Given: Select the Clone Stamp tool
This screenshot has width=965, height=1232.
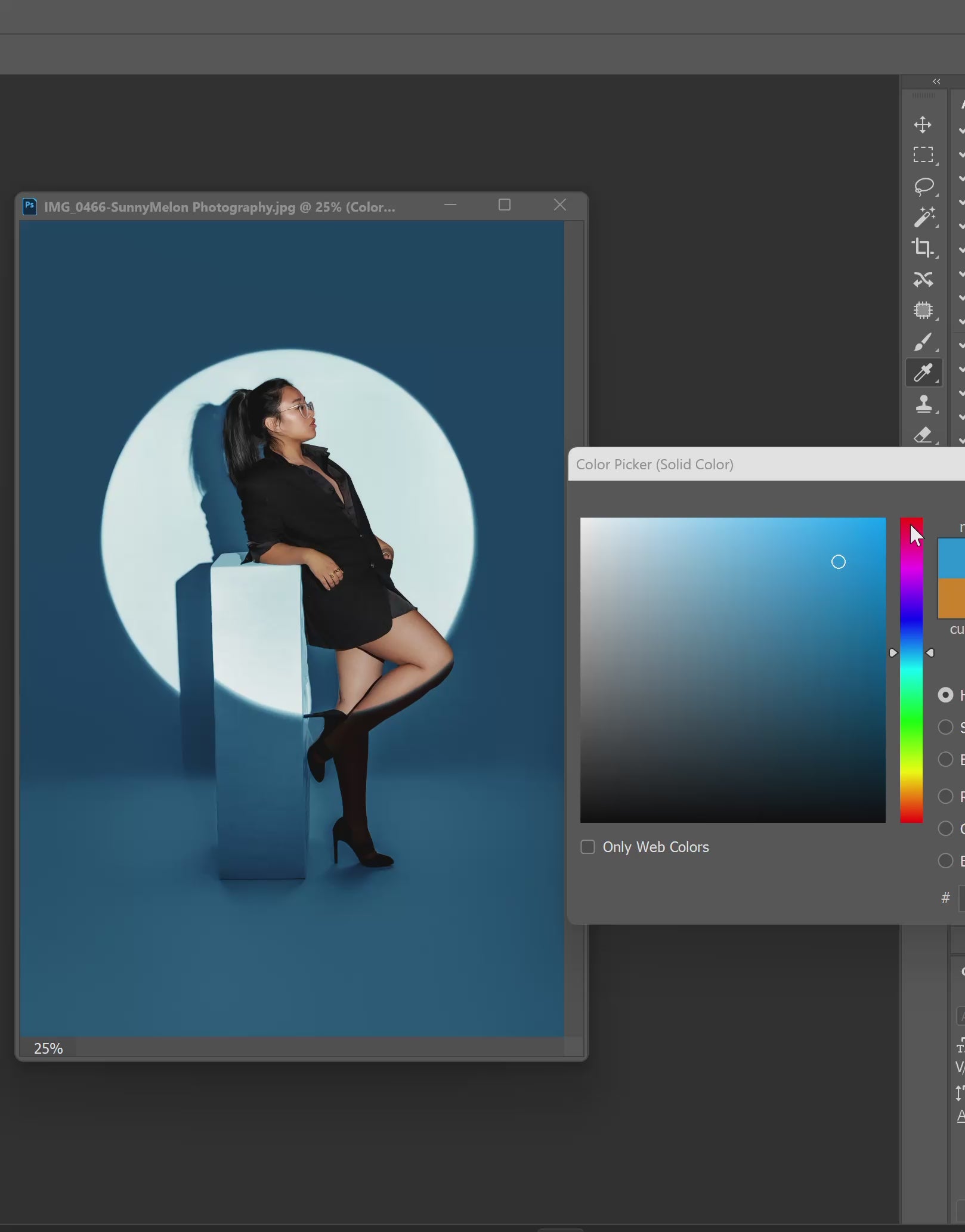Looking at the screenshot, I should (923, 404).
